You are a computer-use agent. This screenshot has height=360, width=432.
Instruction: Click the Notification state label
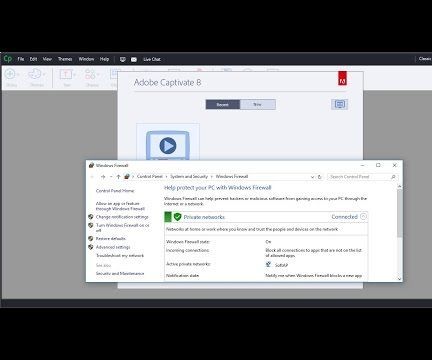coord(183,276)
